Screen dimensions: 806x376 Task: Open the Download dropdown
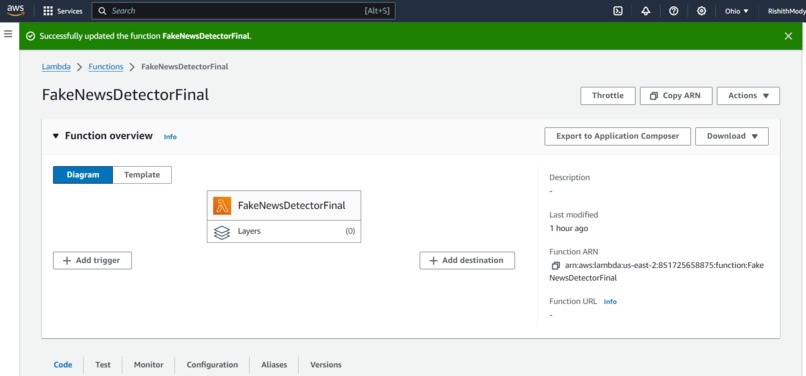pyautogui.click(x=732, y=136)
